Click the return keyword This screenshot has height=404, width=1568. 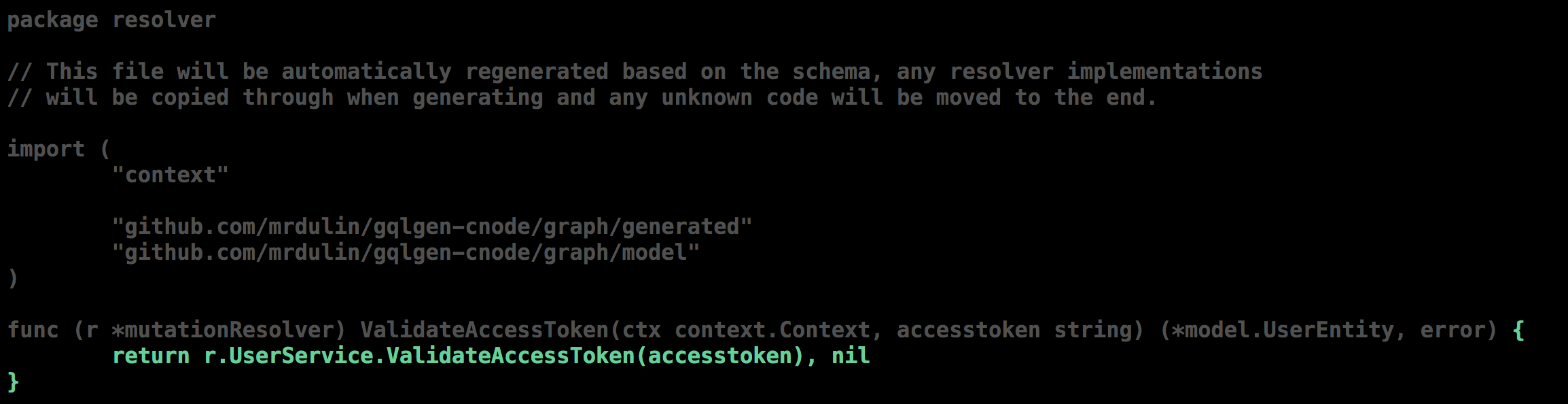151,356
